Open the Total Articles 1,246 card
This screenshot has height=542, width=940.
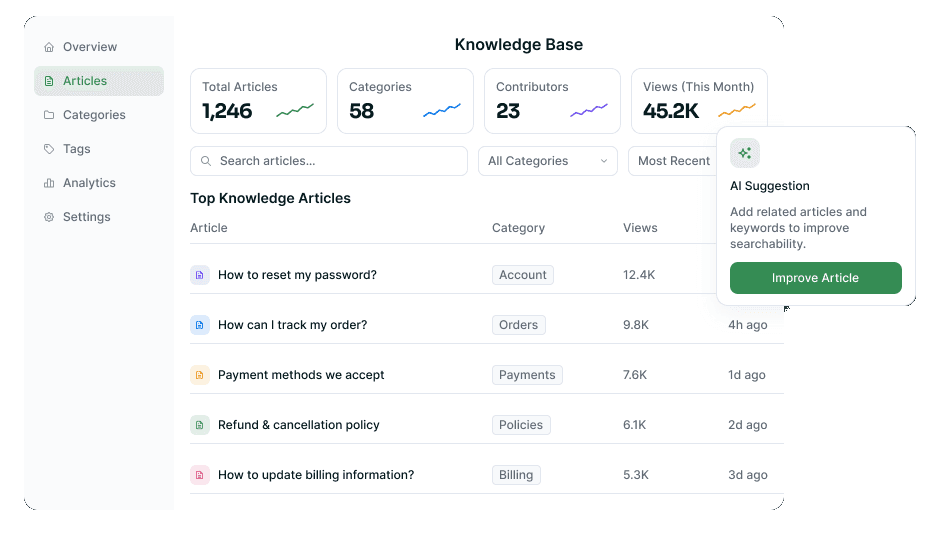[258, 101]
